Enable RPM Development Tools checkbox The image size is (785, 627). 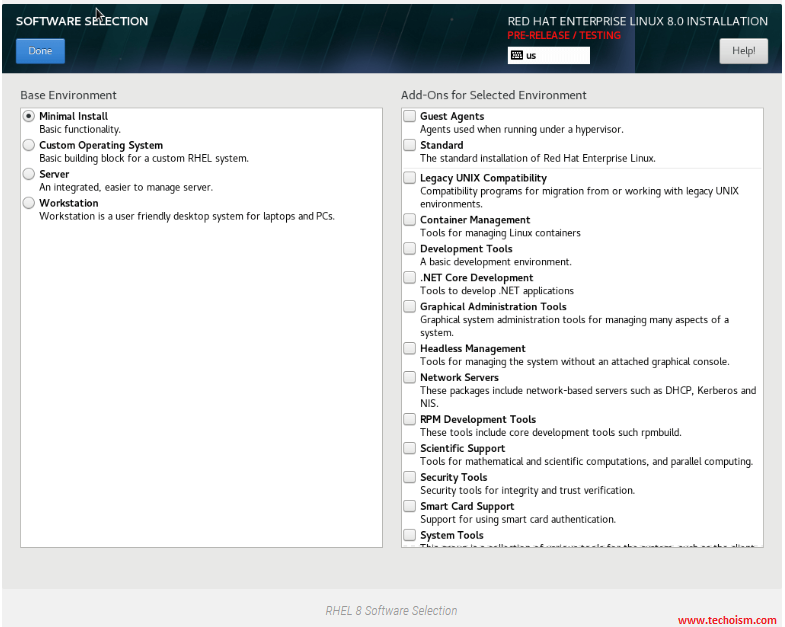tap(410, 419)
